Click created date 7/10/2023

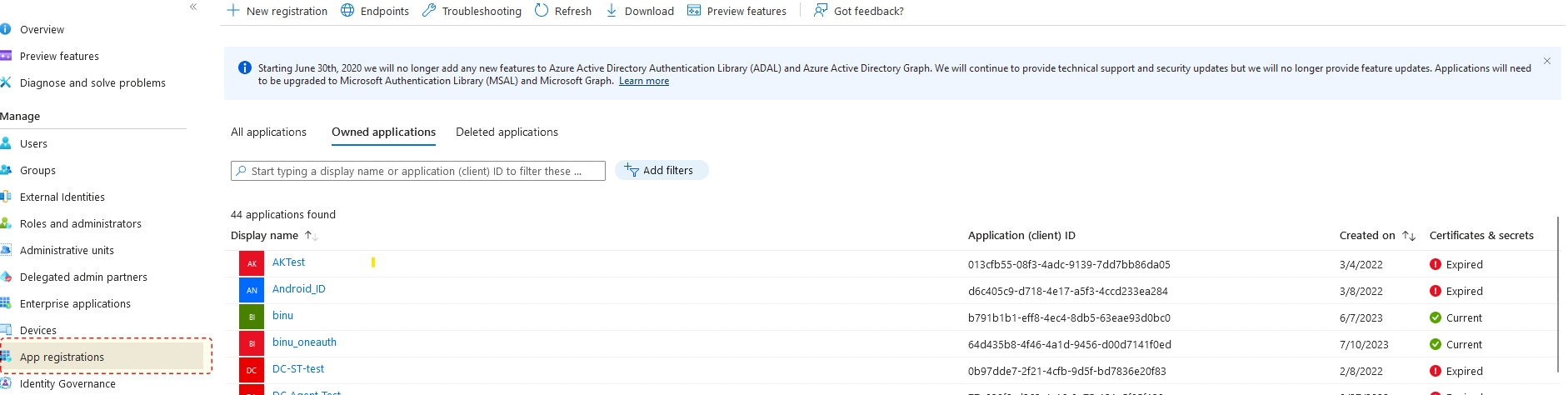pyautogui.click(x=1364, y=345)
